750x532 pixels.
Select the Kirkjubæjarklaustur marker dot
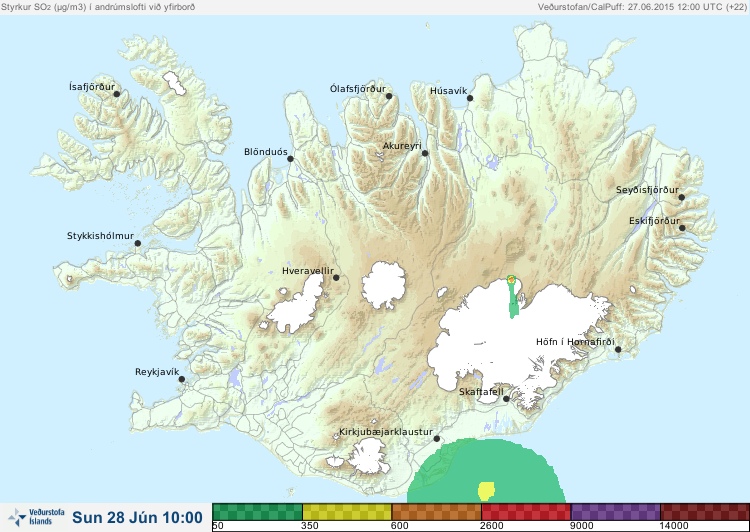(436, 439)
